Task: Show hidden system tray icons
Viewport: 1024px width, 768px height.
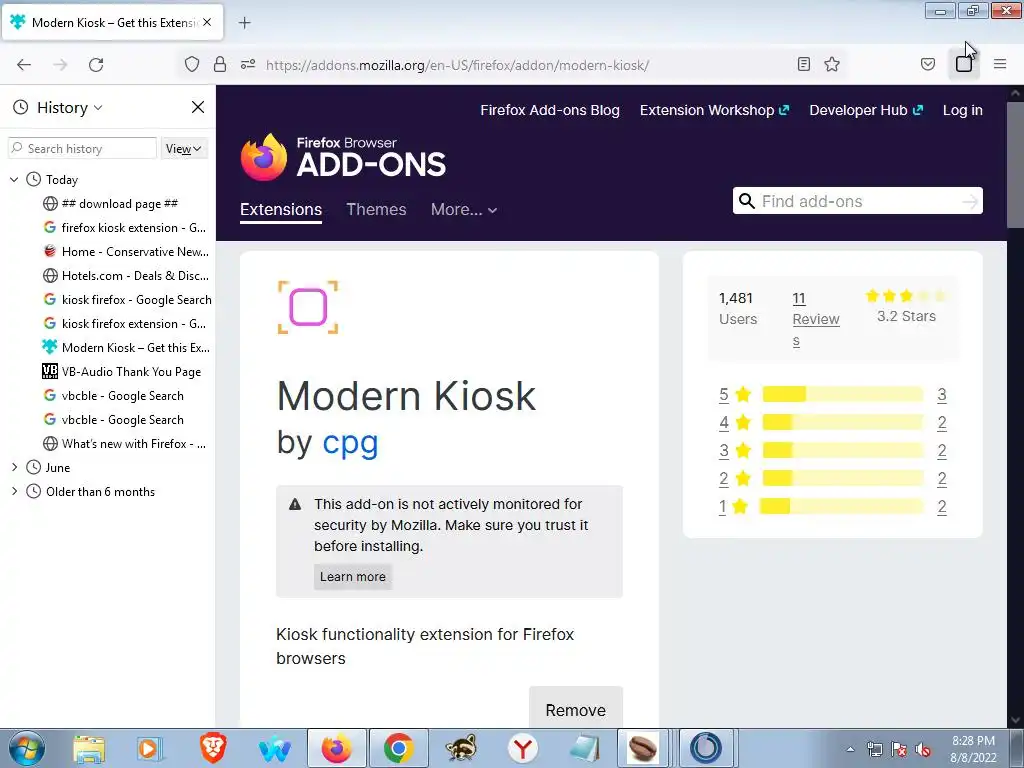Action: click(x=850, y=749)
